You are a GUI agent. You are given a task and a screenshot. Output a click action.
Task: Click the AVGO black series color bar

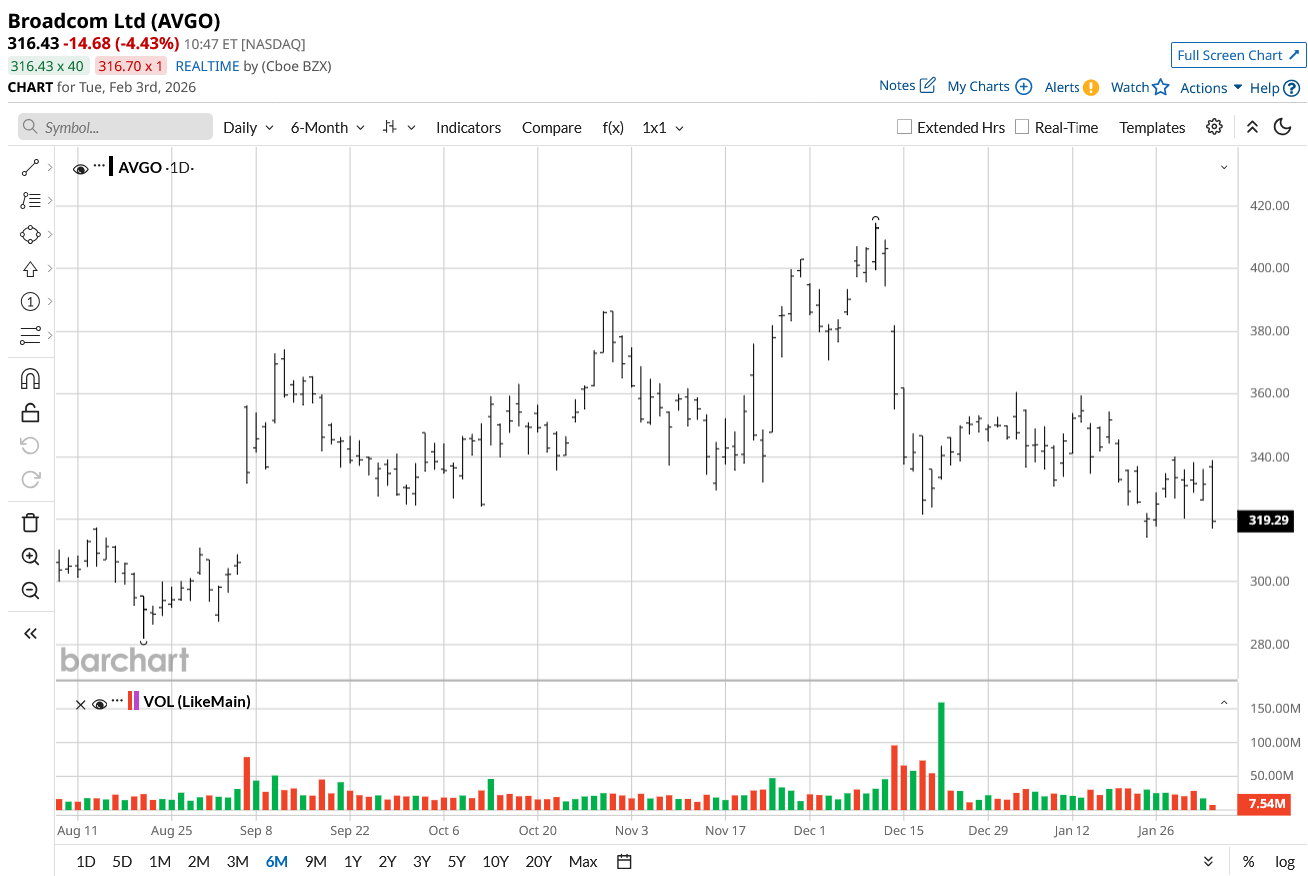point(111,167)
